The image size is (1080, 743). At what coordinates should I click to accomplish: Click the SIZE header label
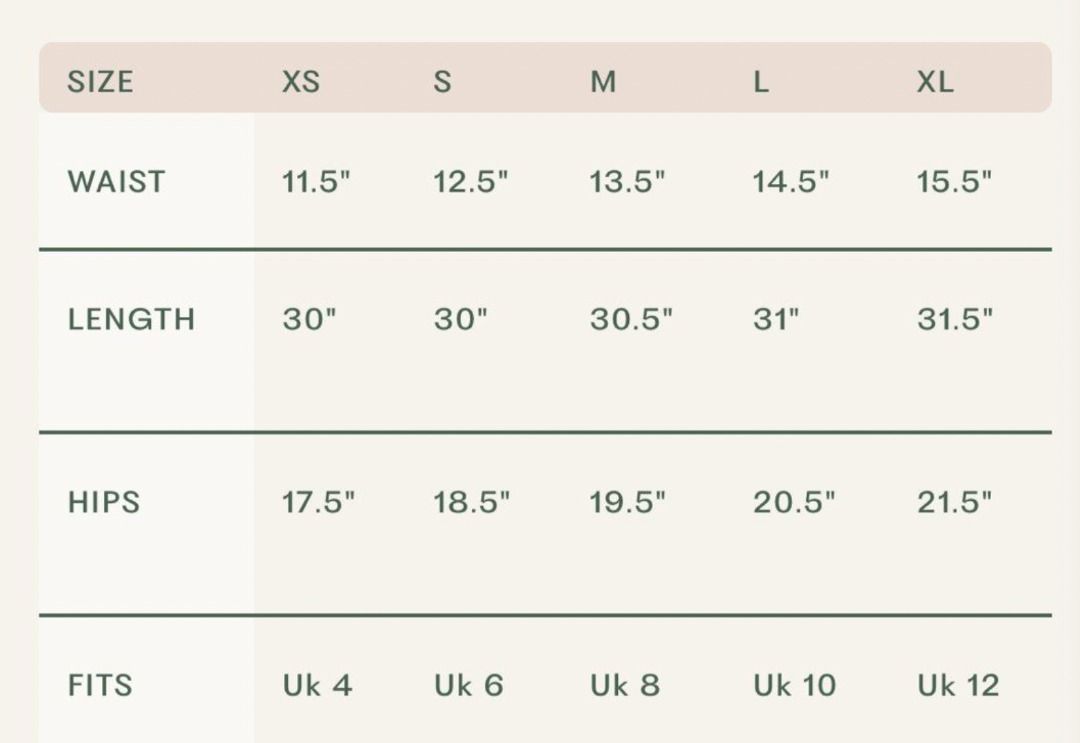100,81
